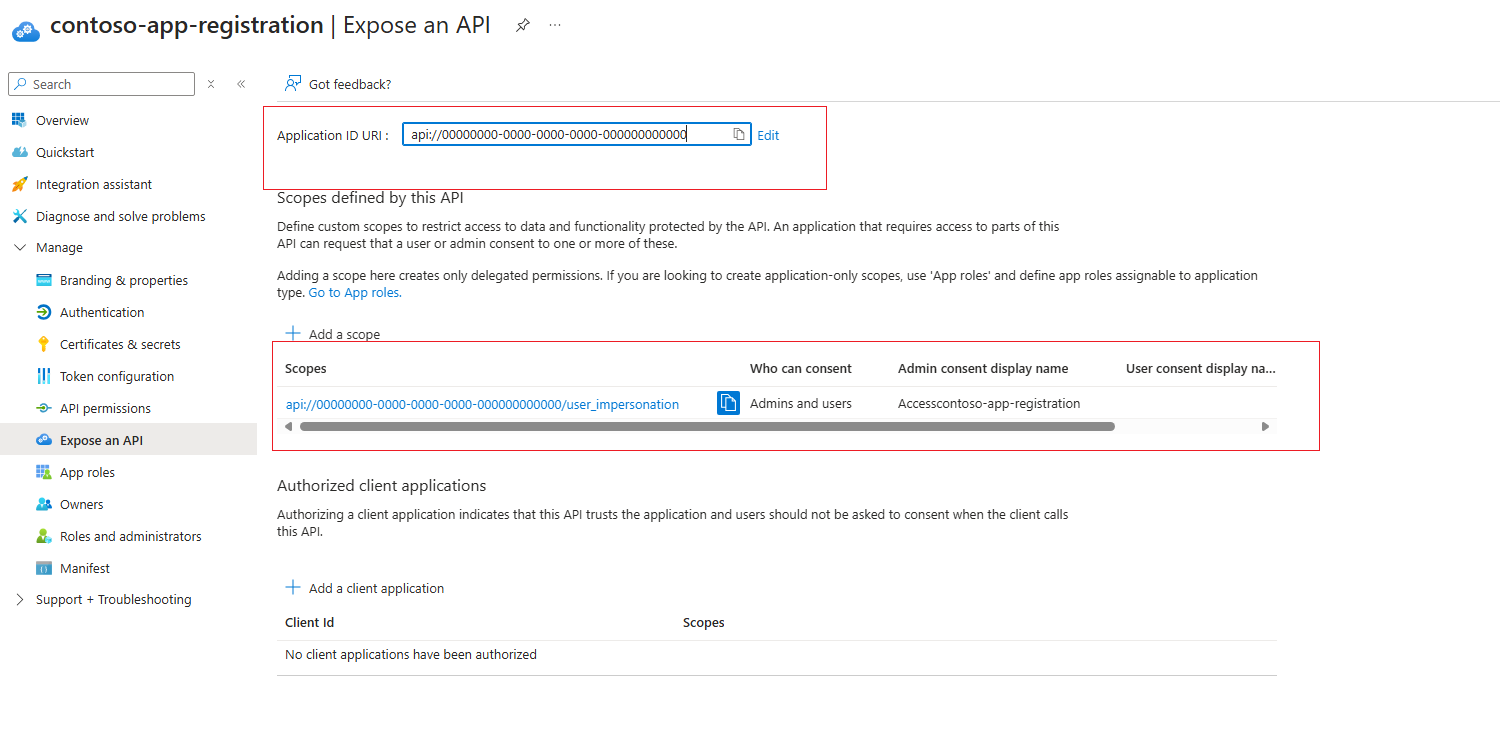Open the user_impersonation scope link
This screenshot has width=1500, height=731.
pos(482,404)
